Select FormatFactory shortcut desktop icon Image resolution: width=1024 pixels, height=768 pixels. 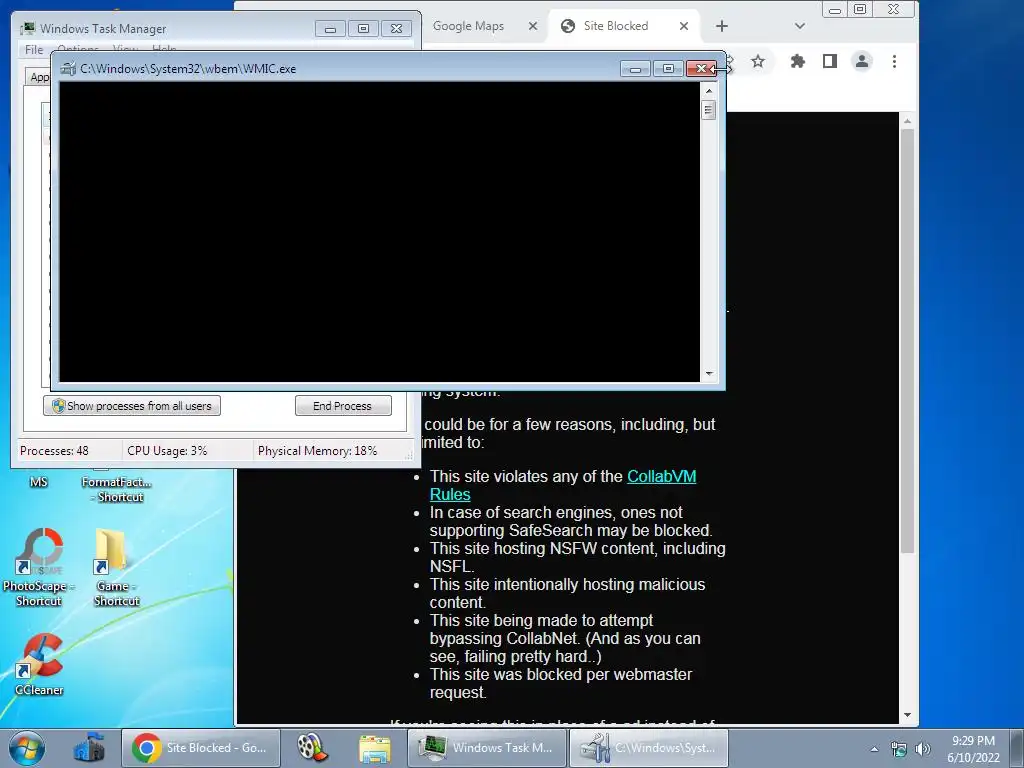(x=116, y=489)
